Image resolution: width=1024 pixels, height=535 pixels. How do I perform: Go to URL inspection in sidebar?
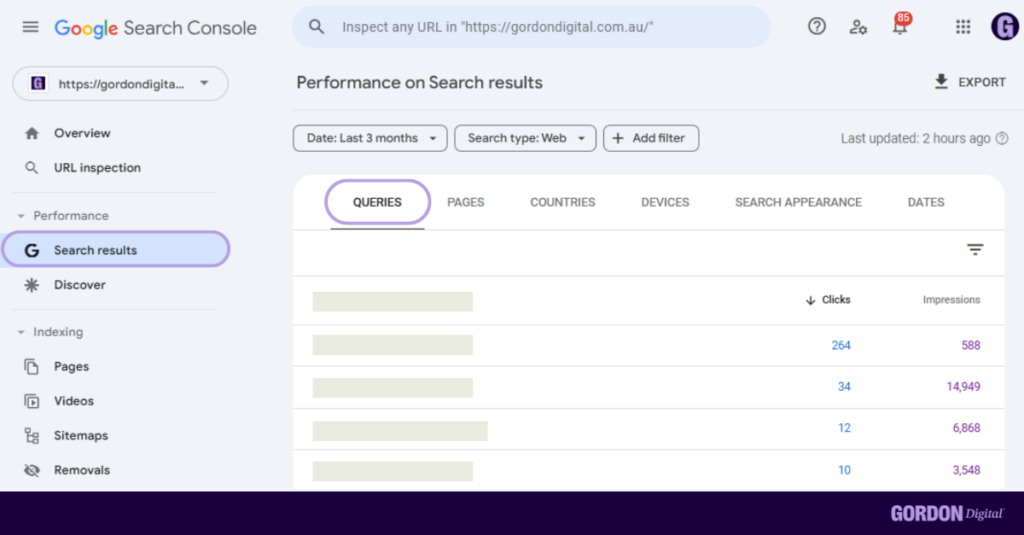point(97,168)
